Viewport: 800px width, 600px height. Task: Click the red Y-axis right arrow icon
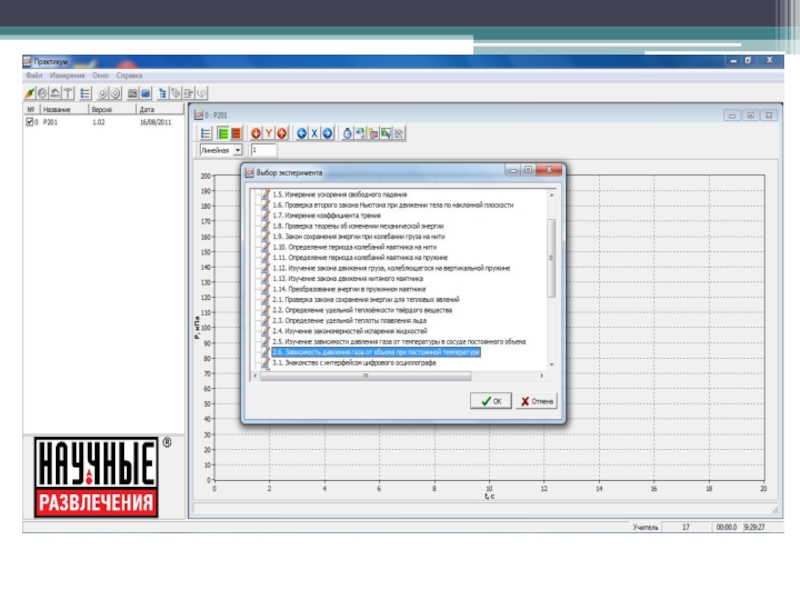point(281,133)
